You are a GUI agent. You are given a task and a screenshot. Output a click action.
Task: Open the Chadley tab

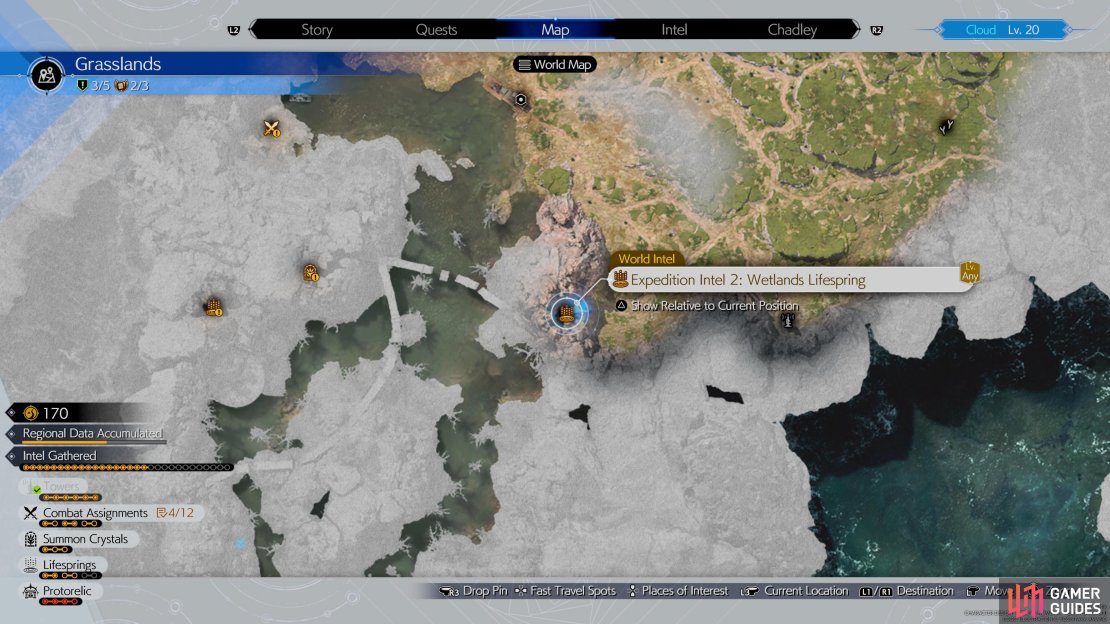click(x=792, y=30)
